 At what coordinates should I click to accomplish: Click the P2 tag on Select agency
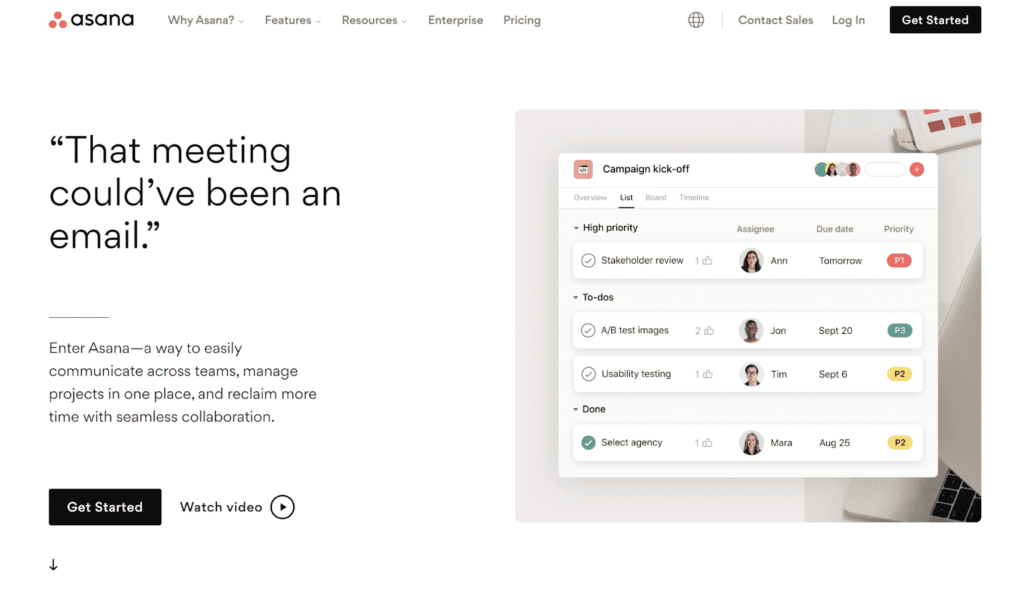pos(899,443)
